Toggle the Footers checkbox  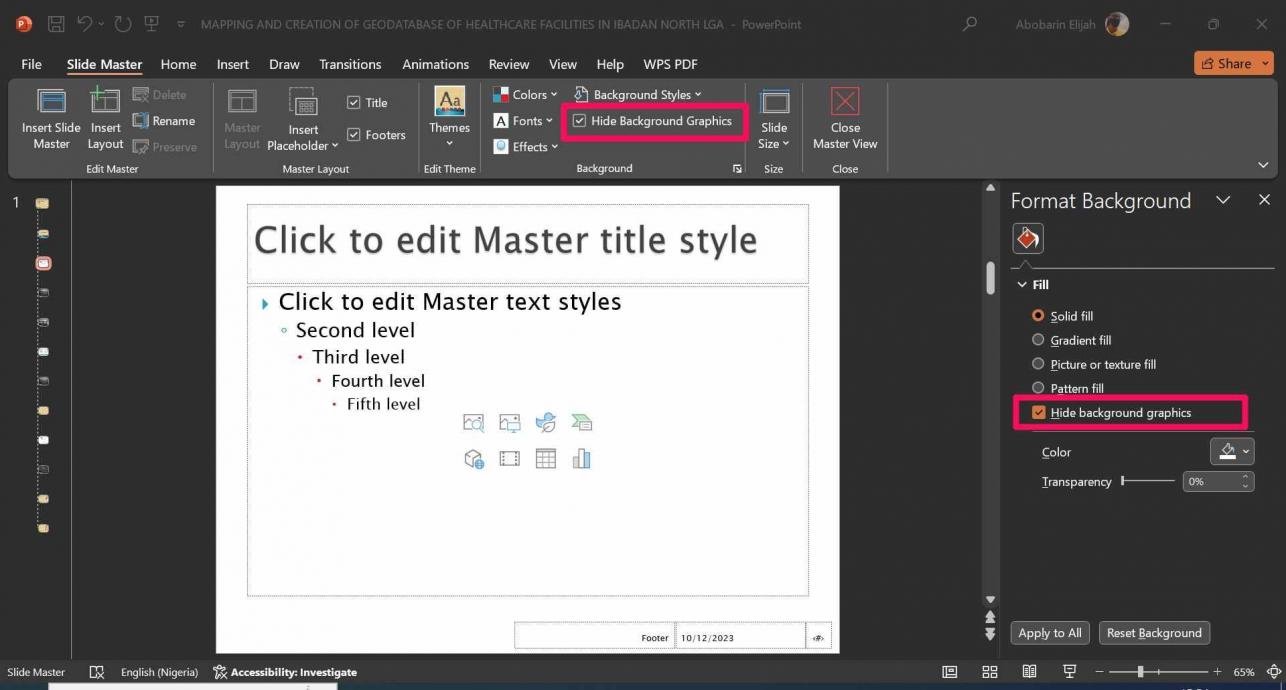(x=354, y=135)
